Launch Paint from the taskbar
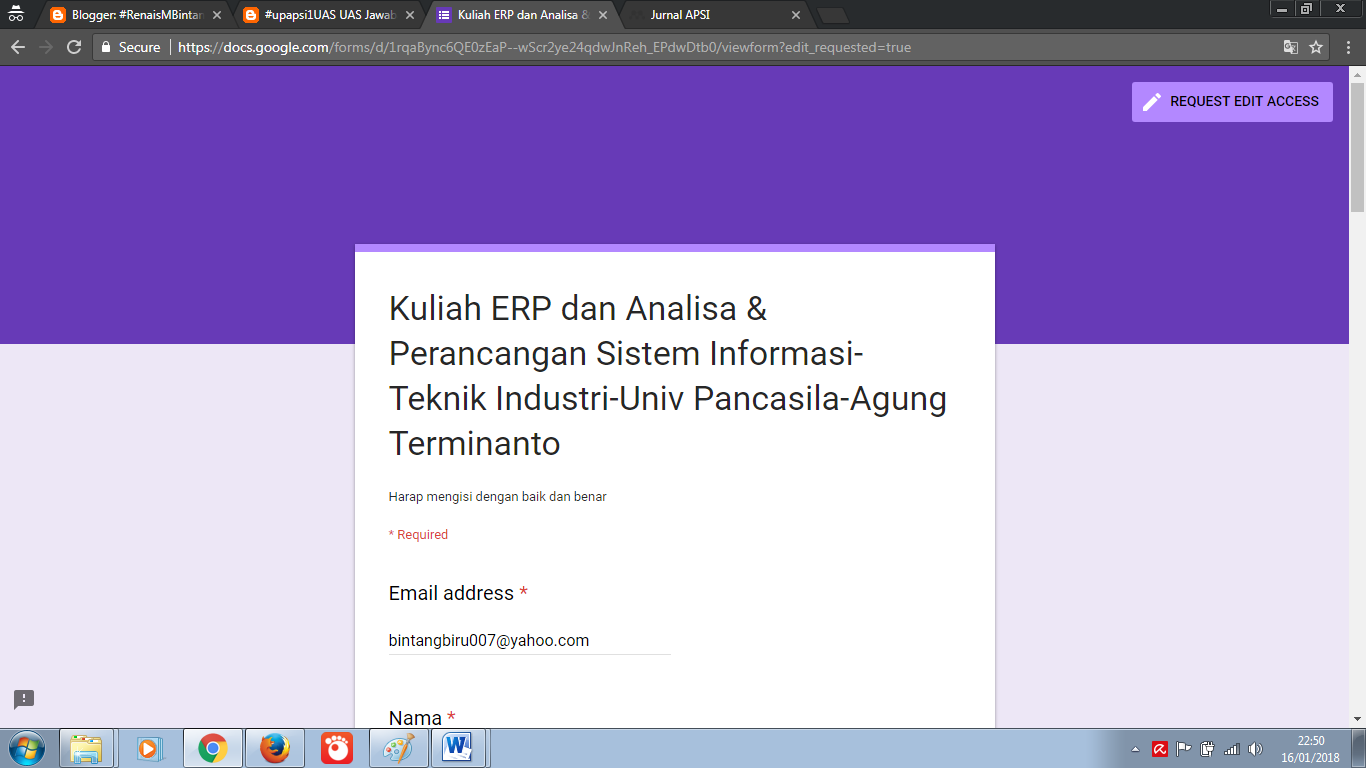Image resolution: width=1366 pixels, height=768 pixels. (x=399, y=748)
